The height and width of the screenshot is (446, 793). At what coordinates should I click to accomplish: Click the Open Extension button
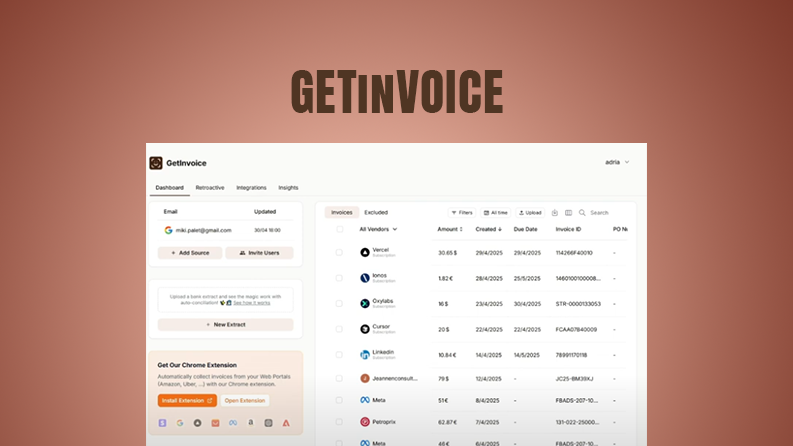245,400
